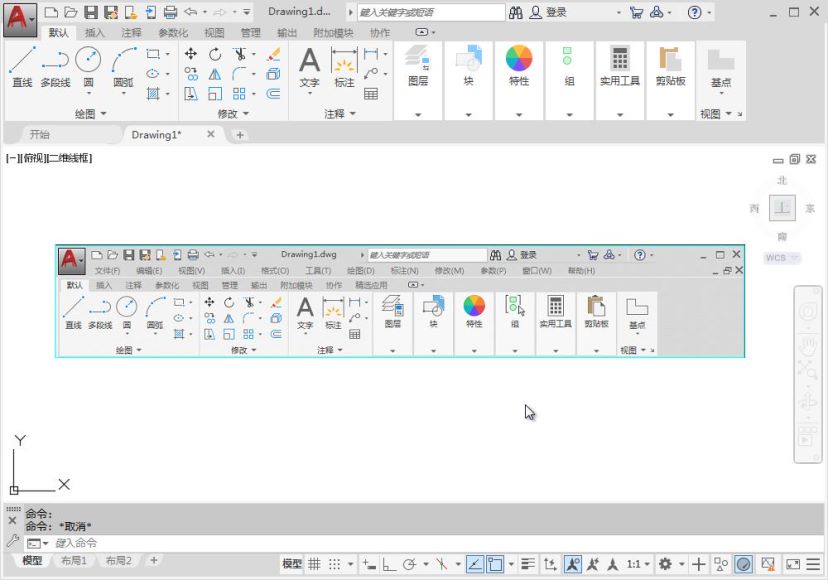Click the [二维线框] visual style label
Image resolution: width=828 pixels, height=580 pixels.
point(70,158)
